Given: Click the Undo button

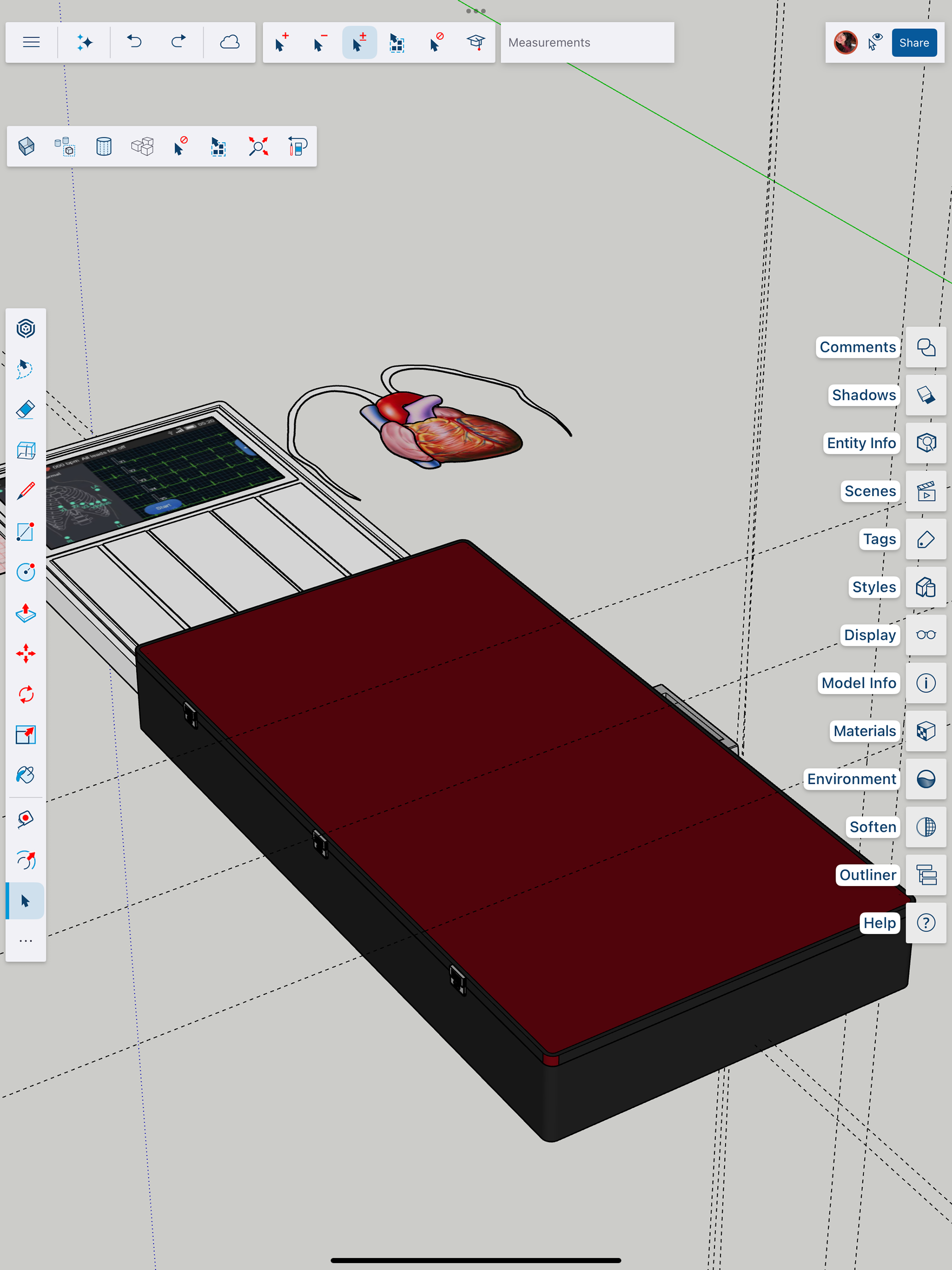Looking at the screenshot, I should [x=134, y=43].
